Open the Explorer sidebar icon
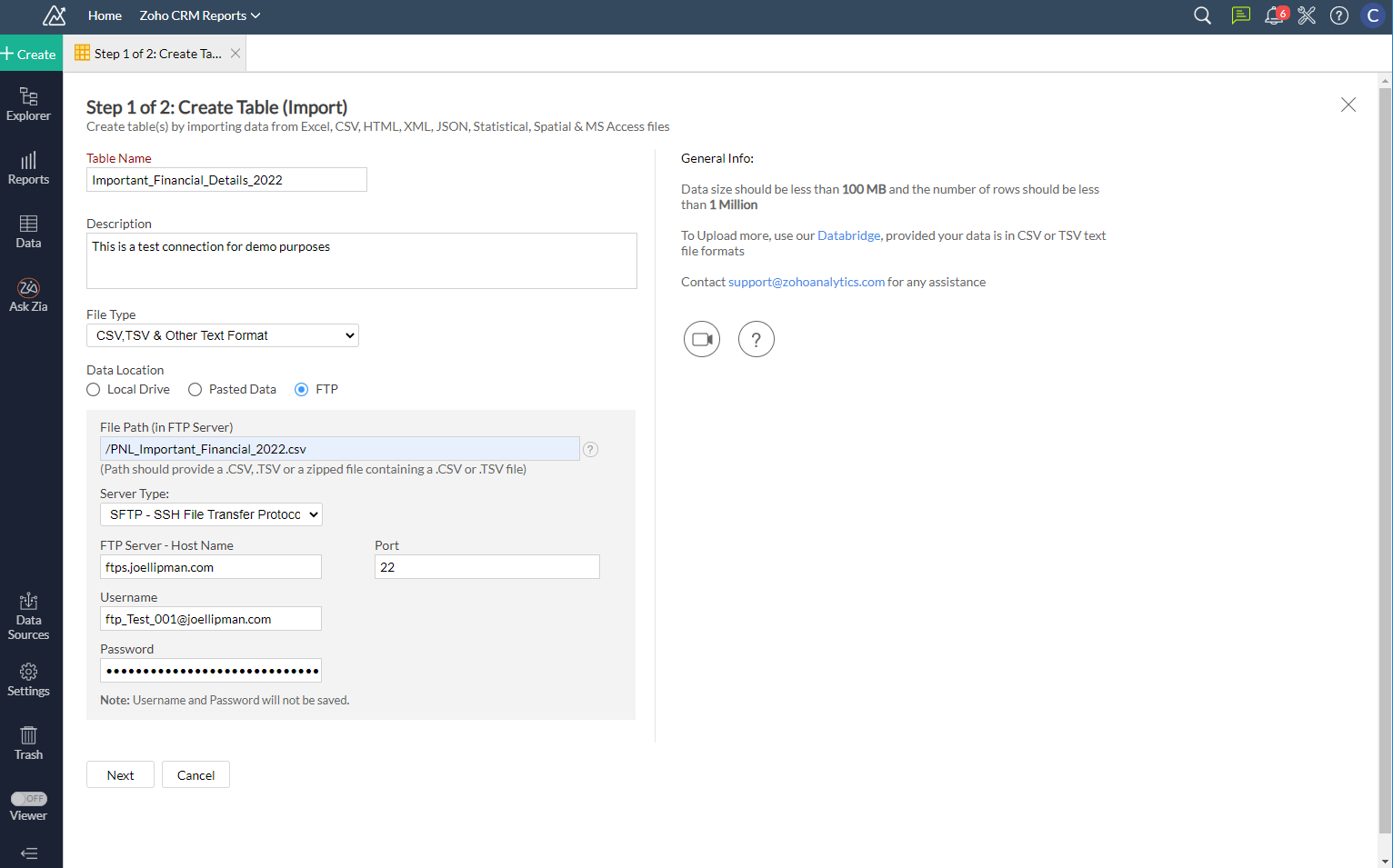The width and height of the screenshot is (1393, 868). click(28, 104)
